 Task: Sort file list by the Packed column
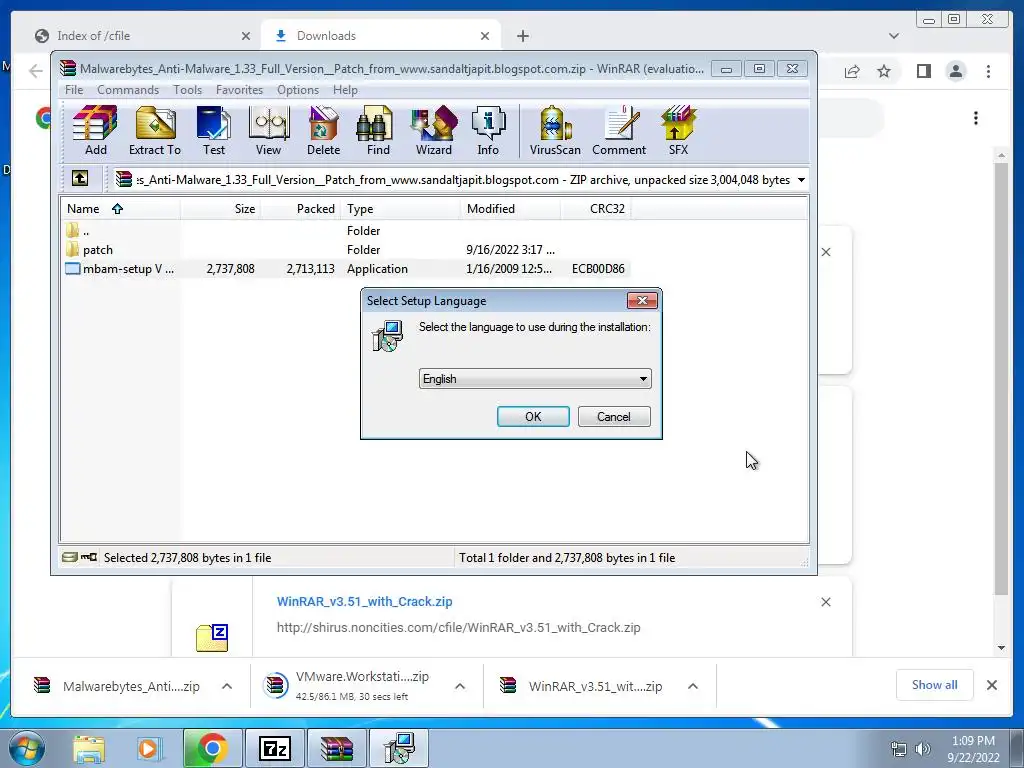pos(300,209)
